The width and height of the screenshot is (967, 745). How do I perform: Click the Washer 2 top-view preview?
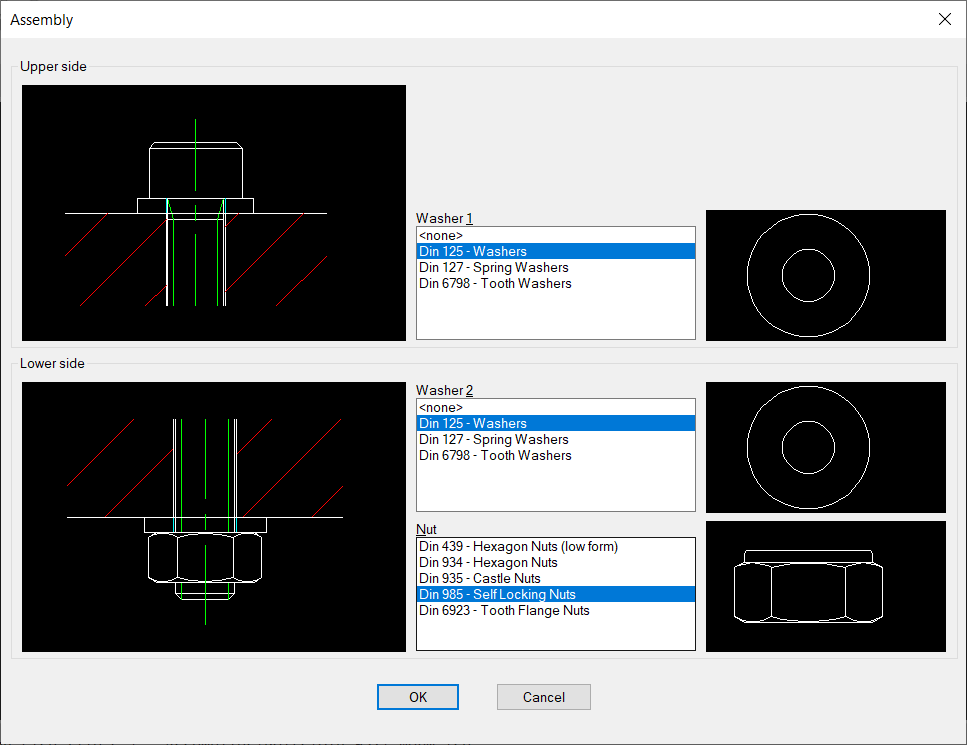pos(826,447)
